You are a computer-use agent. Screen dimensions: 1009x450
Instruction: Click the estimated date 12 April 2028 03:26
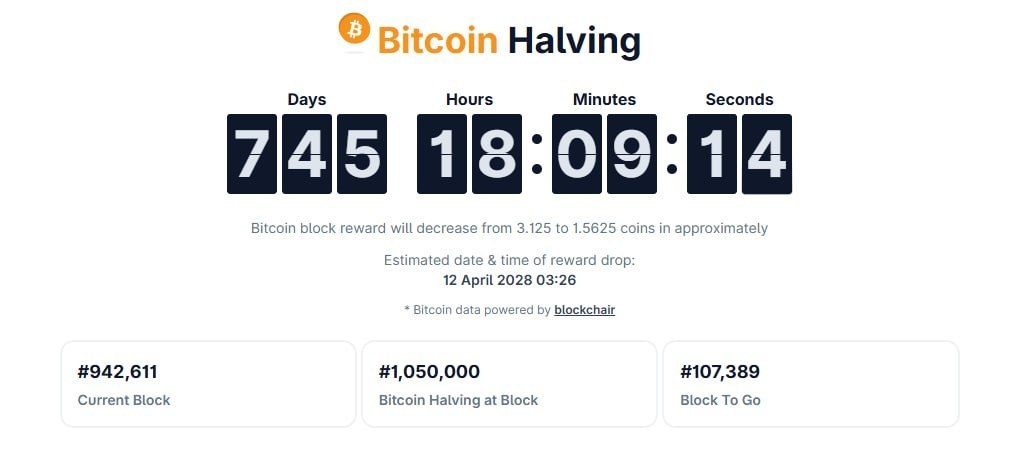509,280
